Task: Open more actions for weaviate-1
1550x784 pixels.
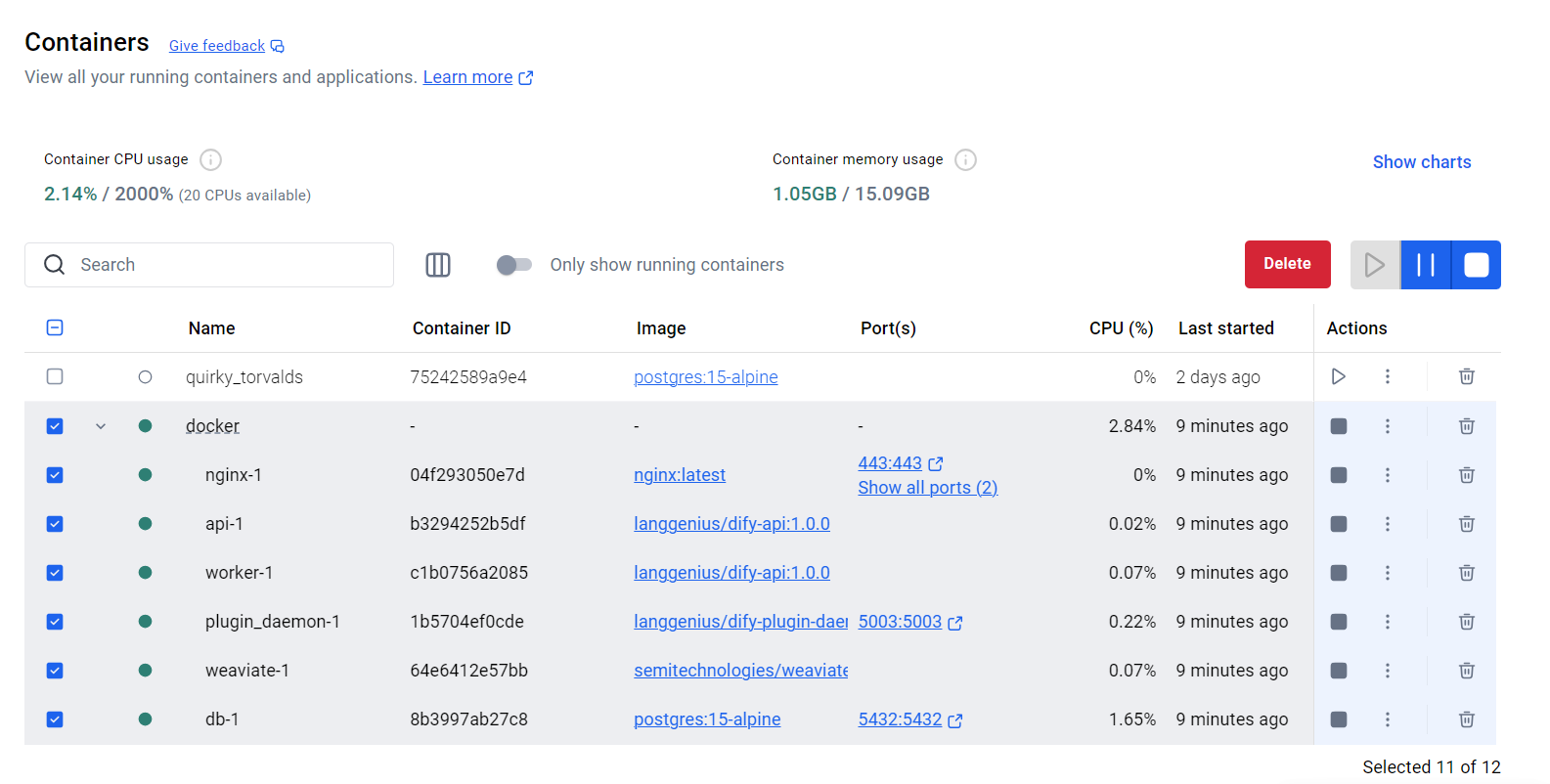Action: [x=1387, y=671]
